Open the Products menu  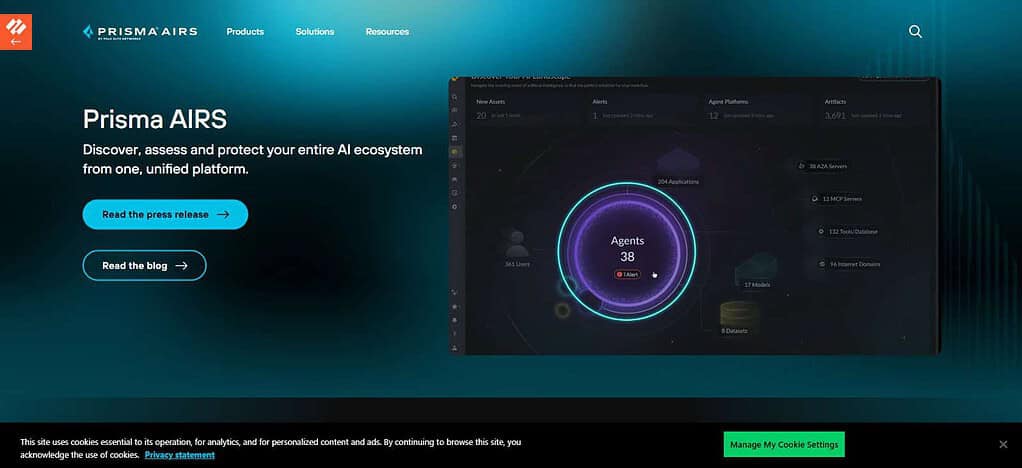click(245, 31)
